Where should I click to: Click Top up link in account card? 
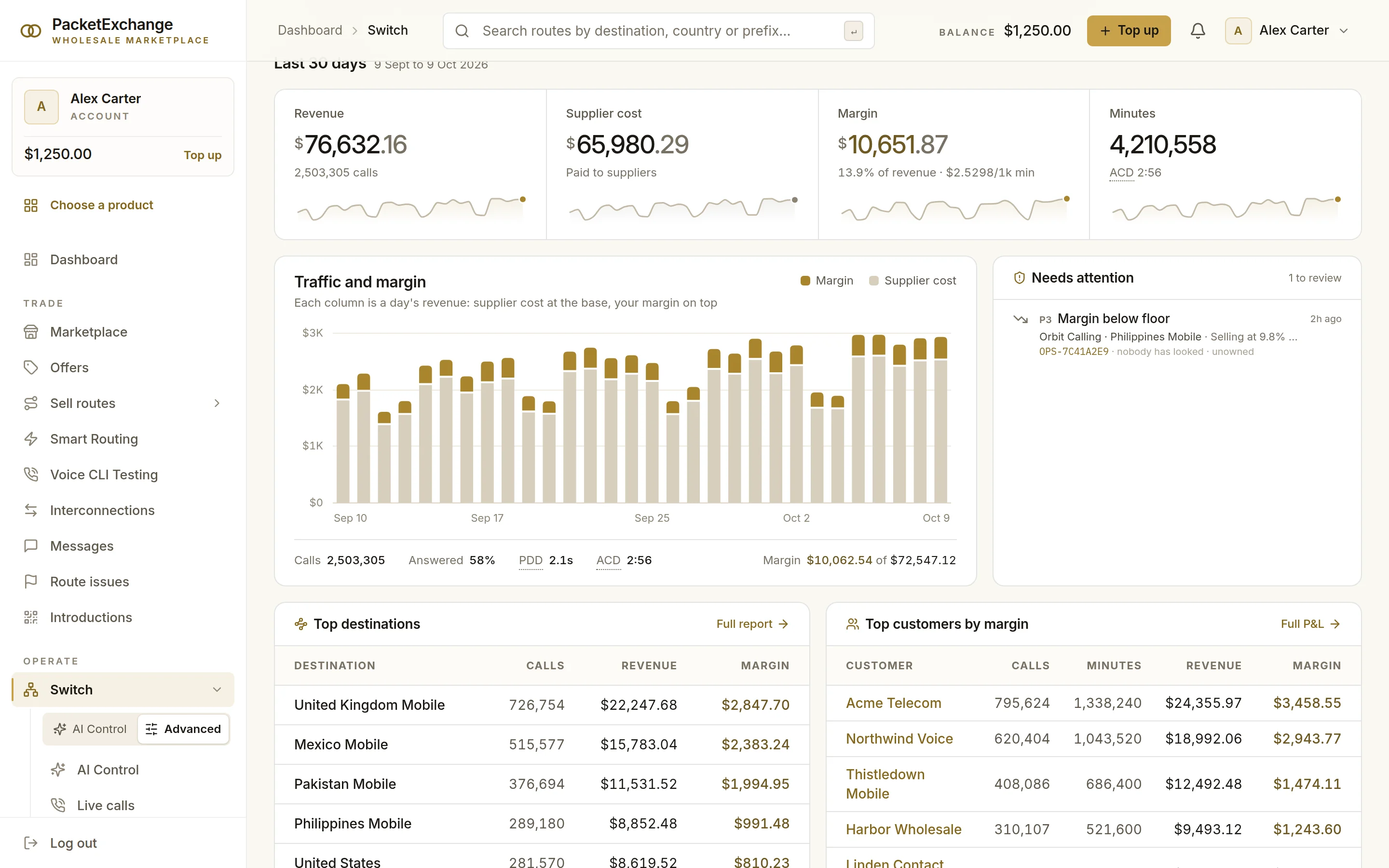[202, 155]
